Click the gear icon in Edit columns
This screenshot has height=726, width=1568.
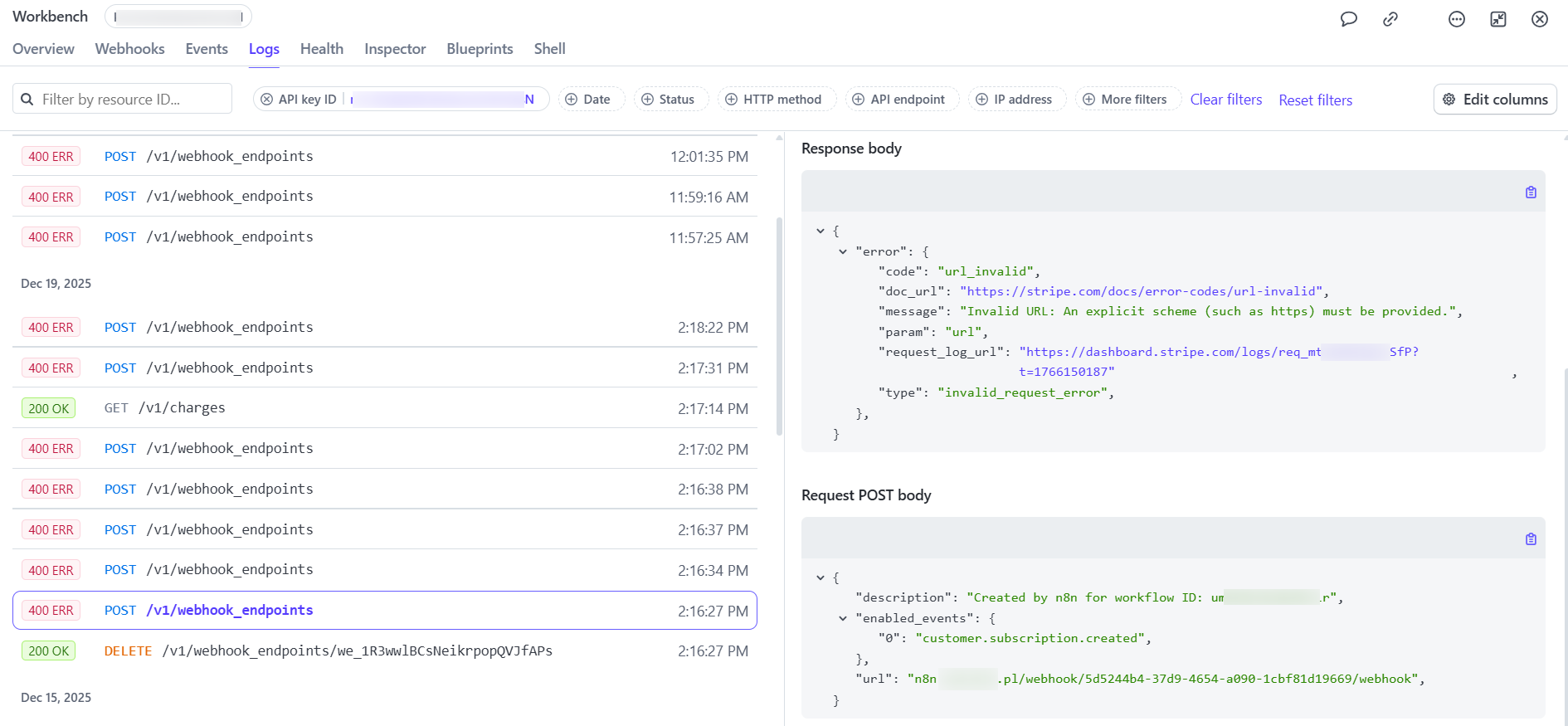tap(1449, 100)
